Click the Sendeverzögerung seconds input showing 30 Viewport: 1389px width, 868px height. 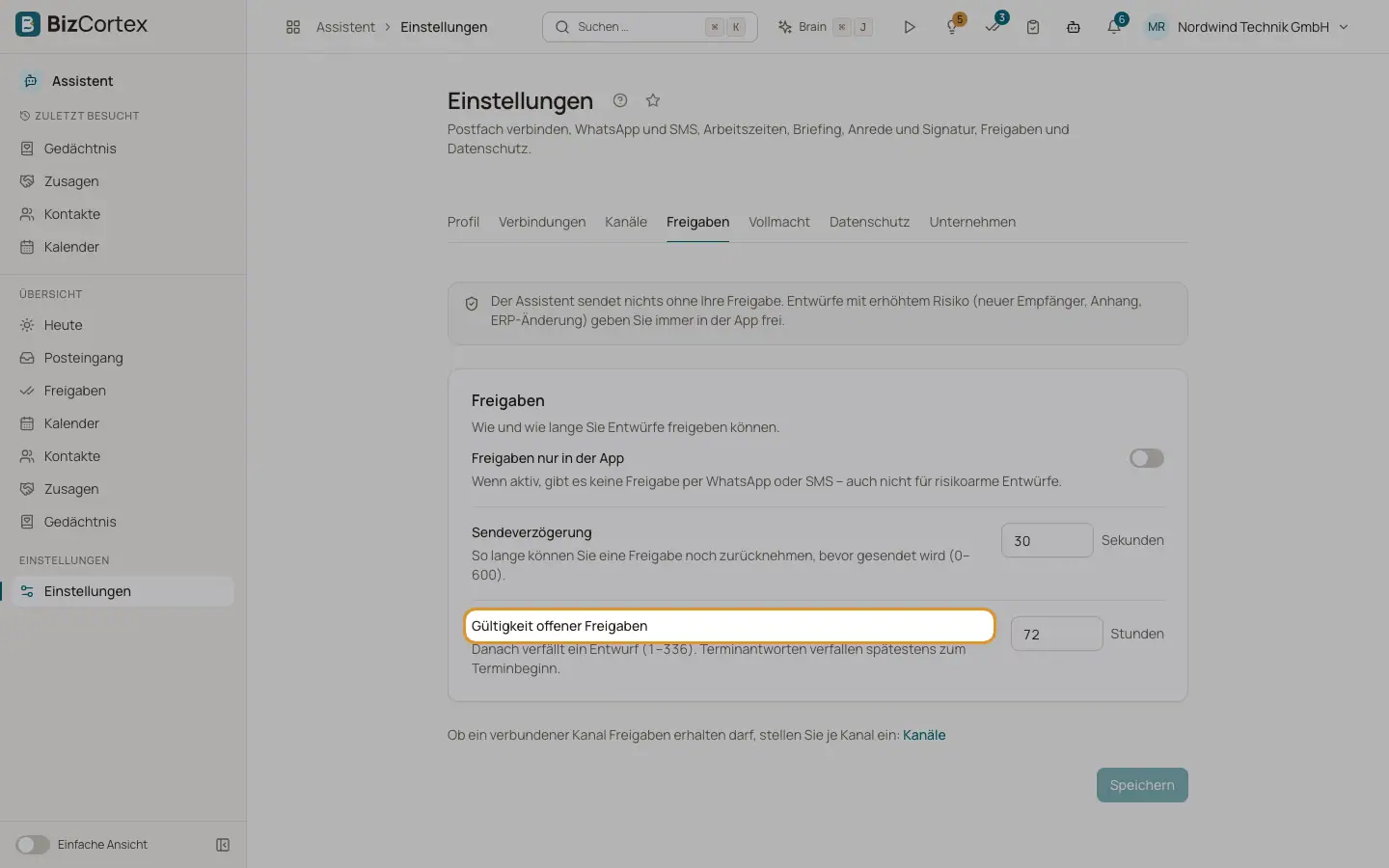click(1047, 540)
